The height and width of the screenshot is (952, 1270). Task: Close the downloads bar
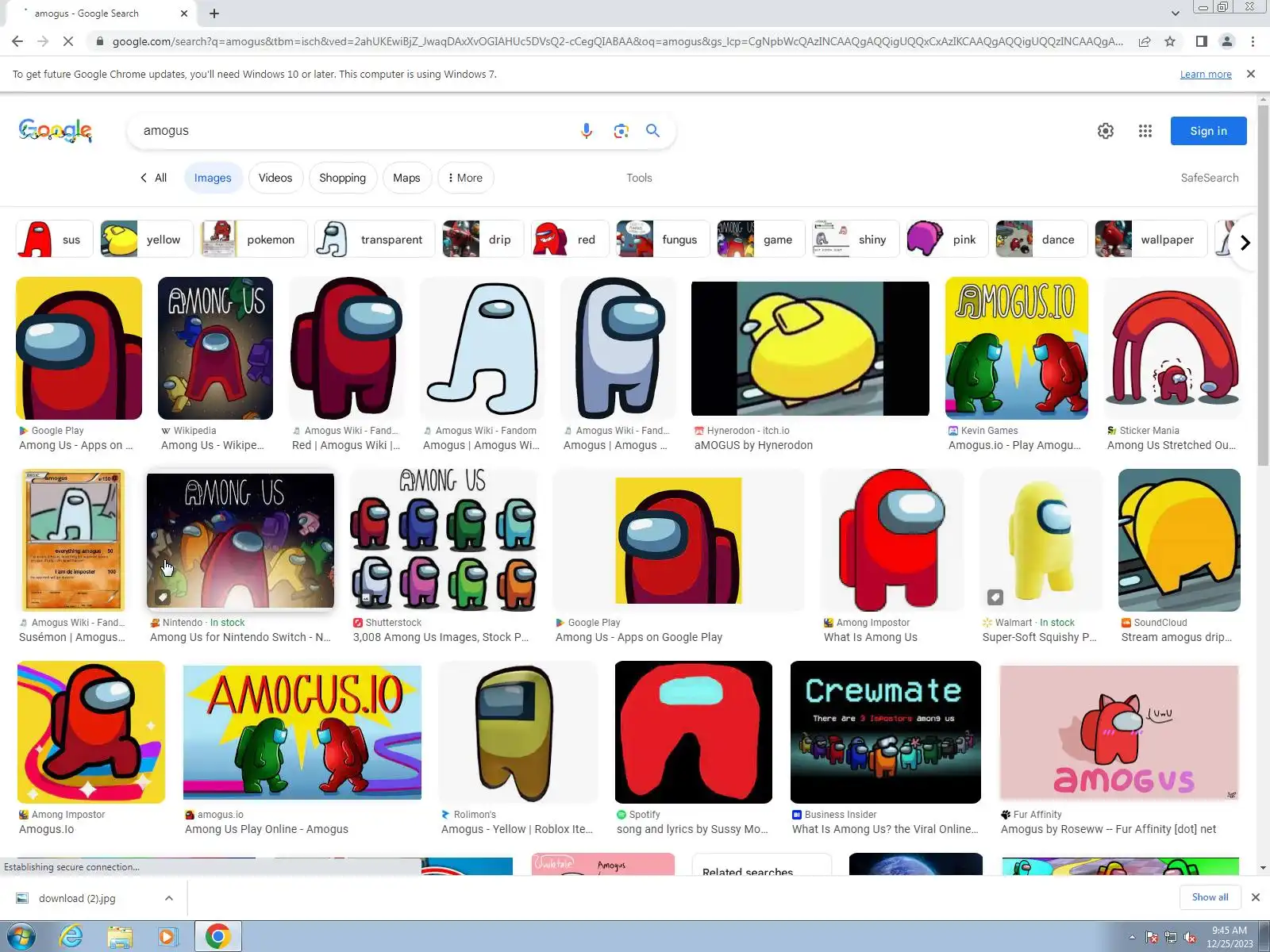click(1255, 897)
